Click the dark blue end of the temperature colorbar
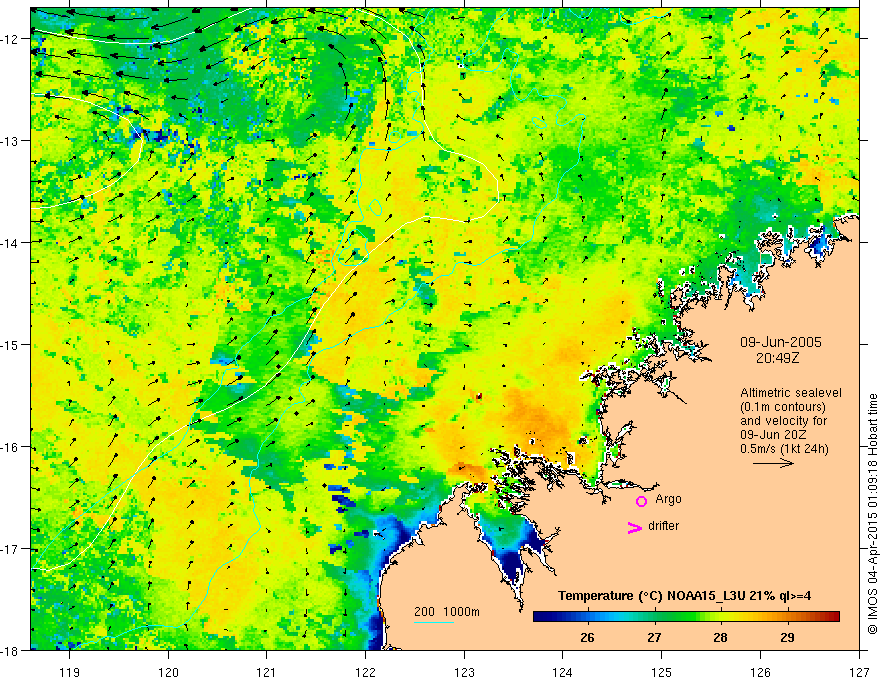This screenshot has width=880, height=680. (x=542, y=617)
